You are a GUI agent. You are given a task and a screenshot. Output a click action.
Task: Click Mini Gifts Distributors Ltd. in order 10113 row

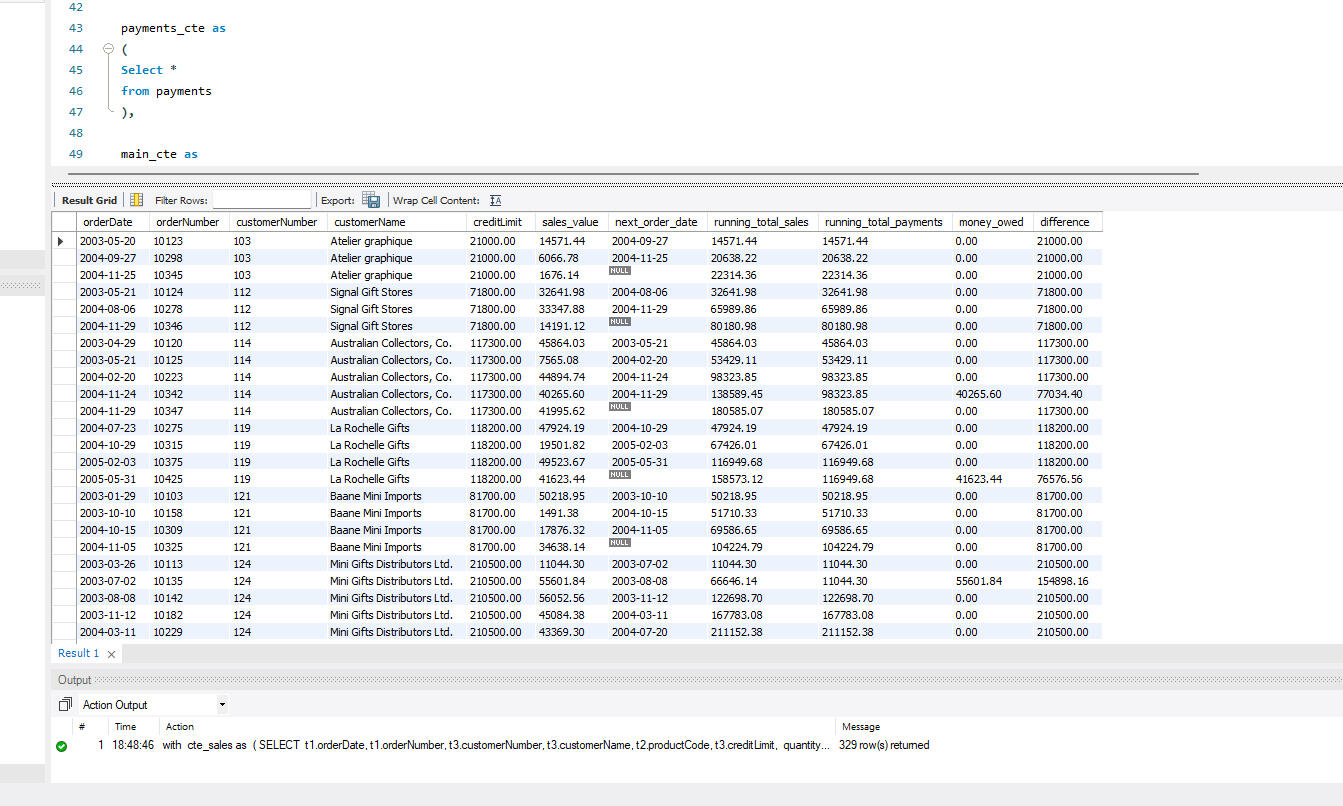click(x=391, y=564)
